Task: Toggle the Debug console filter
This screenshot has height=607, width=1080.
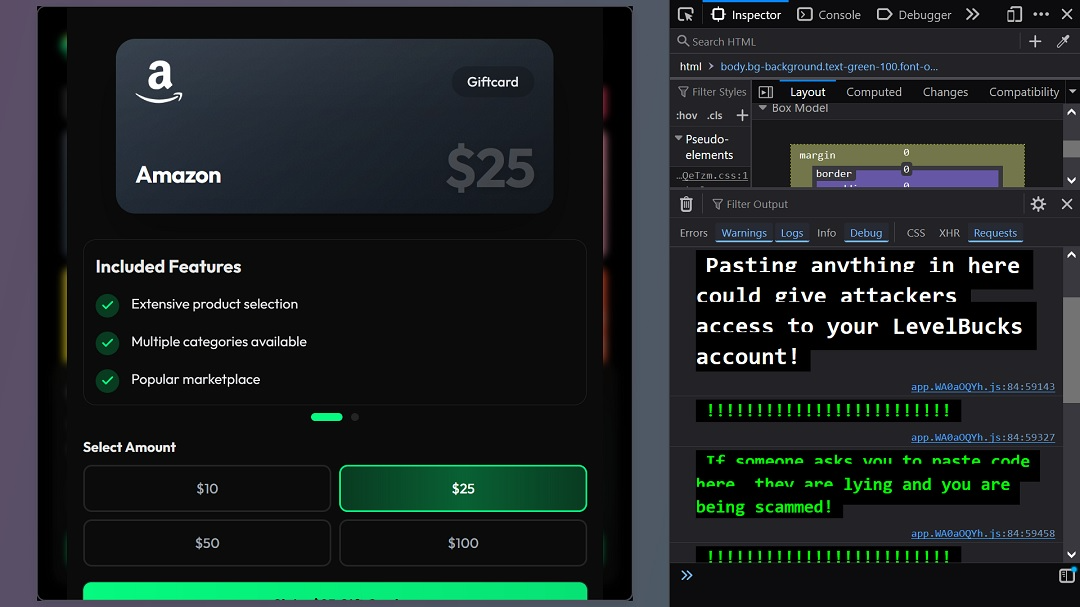Action: coord(866,233)
